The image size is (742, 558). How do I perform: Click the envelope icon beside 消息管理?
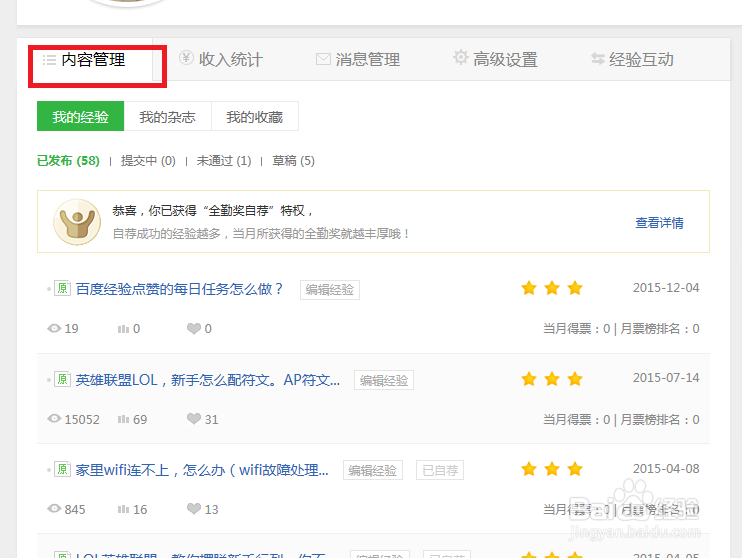click(x=323, y=59)
